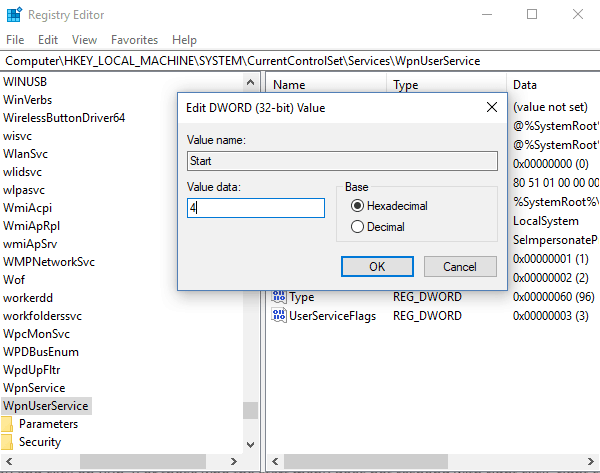Click the Value name field showing Start

tap(342, 161)
